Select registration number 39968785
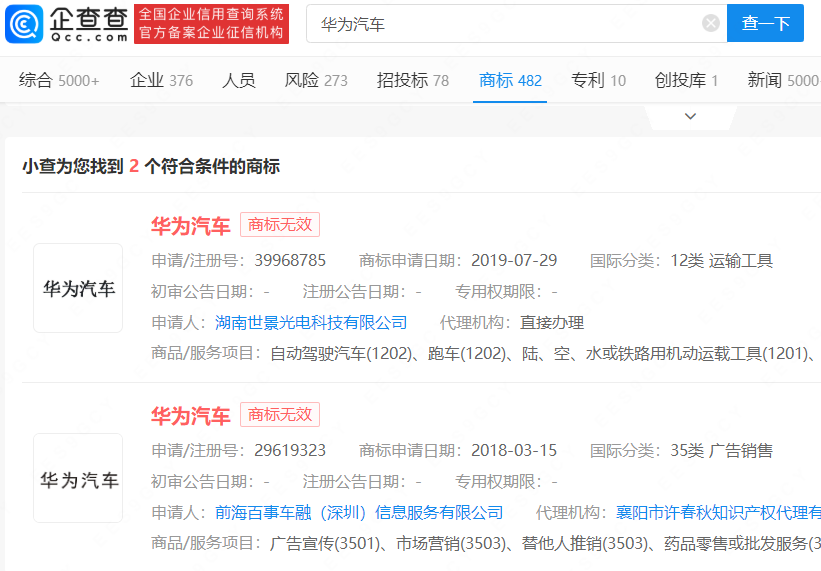821x571 pixels. coord(290,260)
